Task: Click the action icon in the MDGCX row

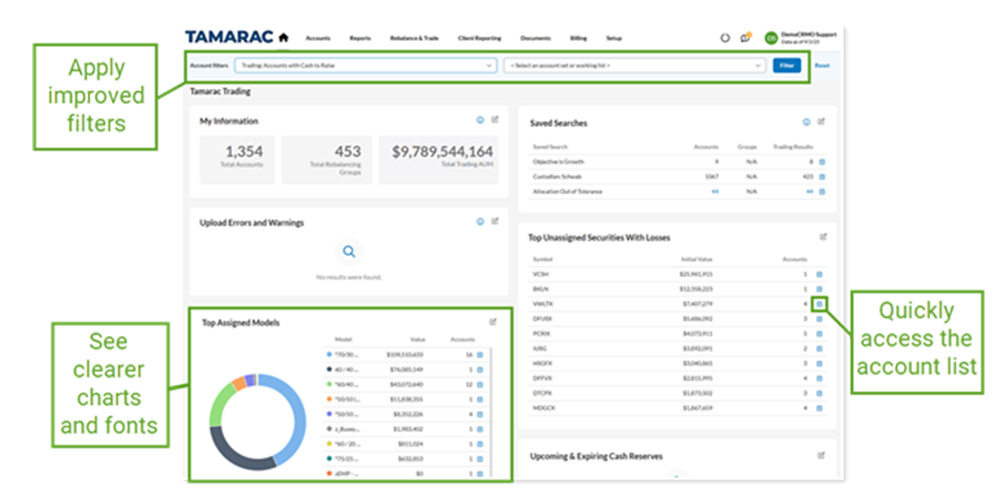Action: [821, 408]
